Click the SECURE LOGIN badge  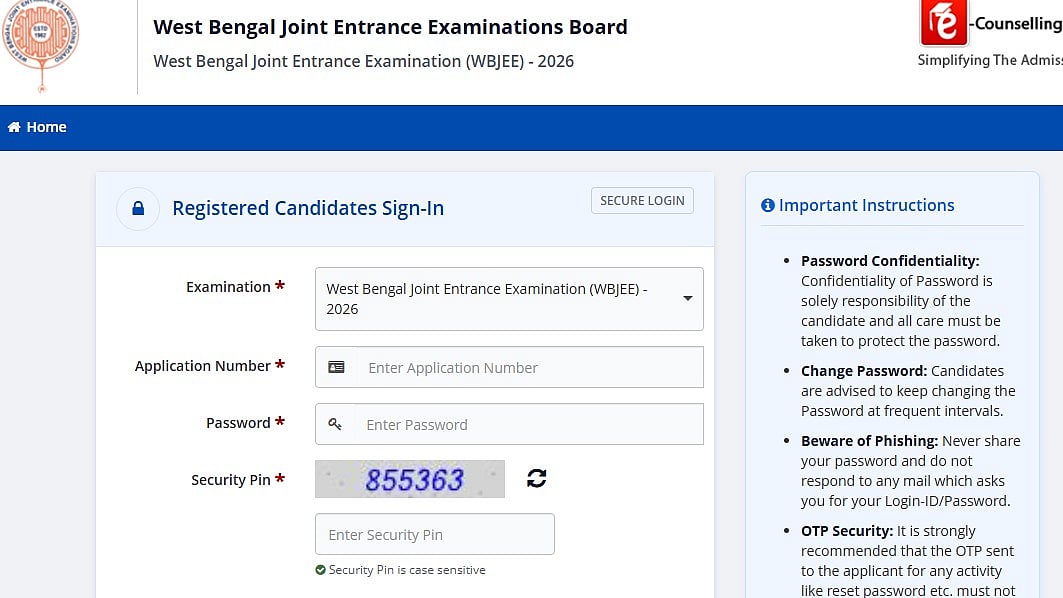point(642,201)
